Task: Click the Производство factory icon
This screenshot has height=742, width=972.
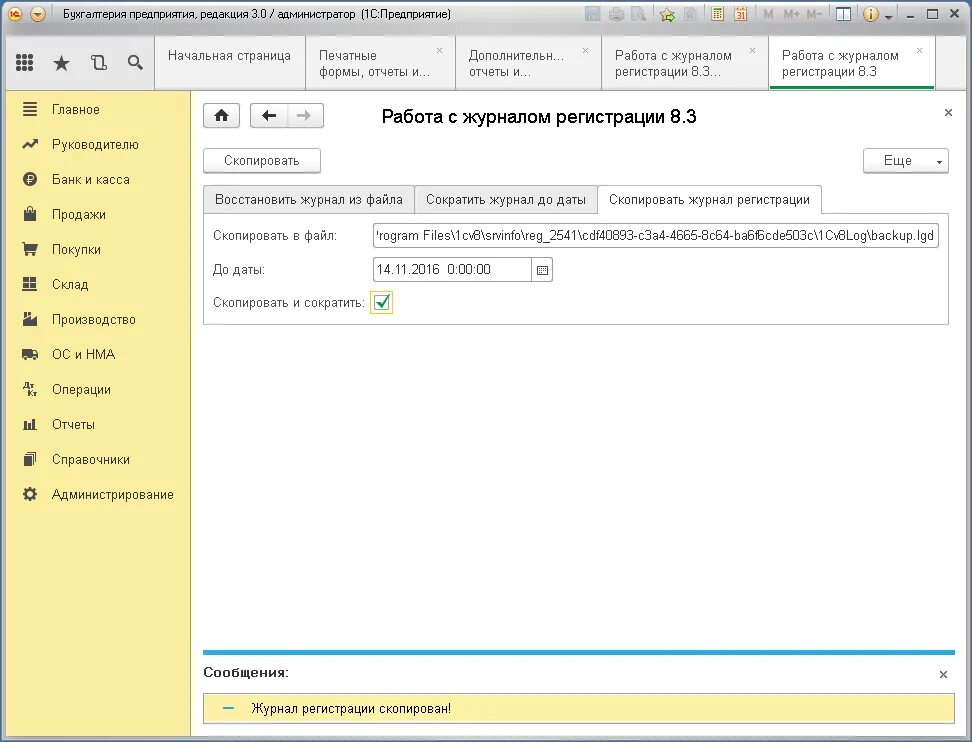Action: 30,319
